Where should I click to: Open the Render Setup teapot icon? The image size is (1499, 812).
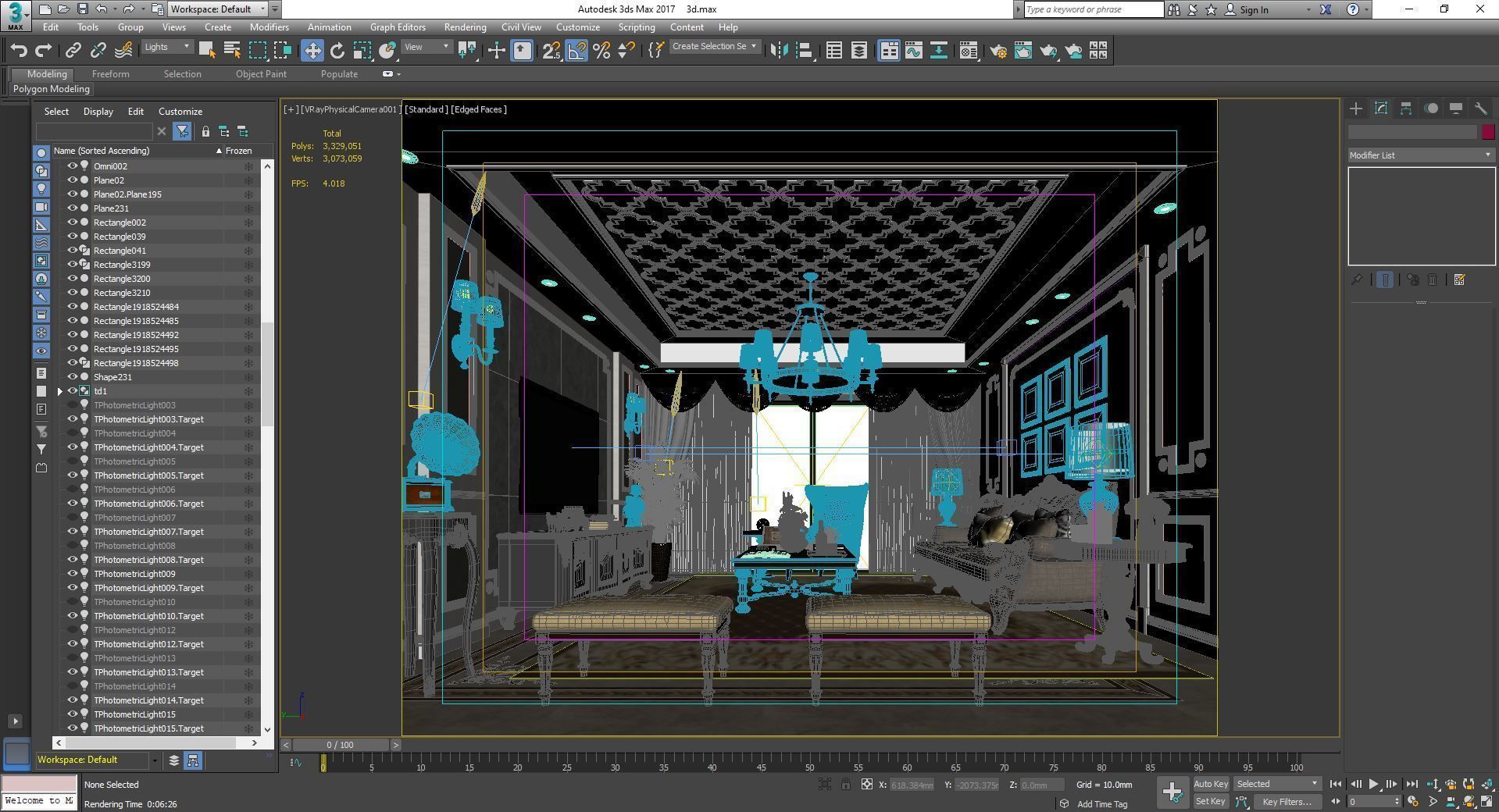998,51
